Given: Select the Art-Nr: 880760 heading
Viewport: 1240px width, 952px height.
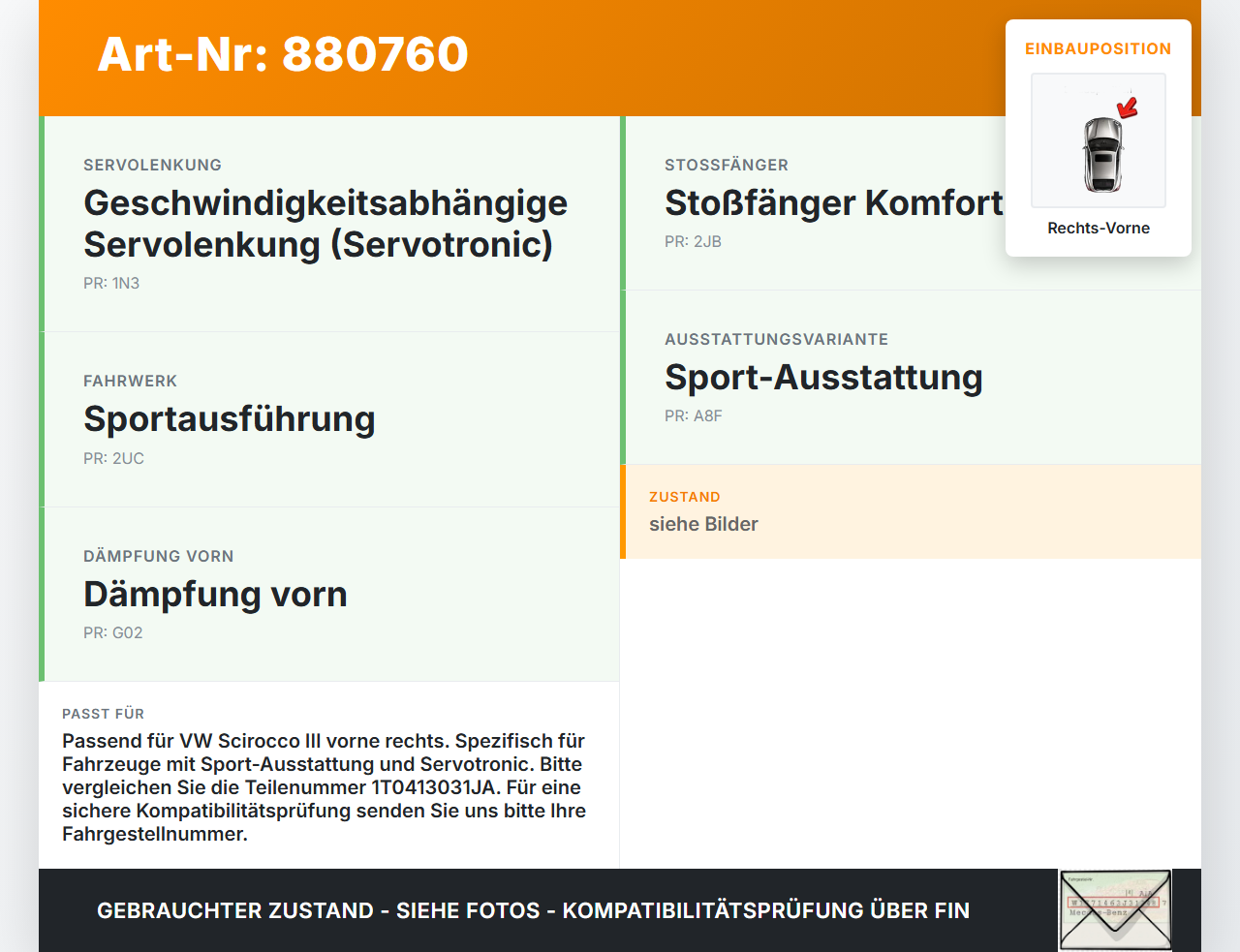Looking at the screenshot, I should pos(283,54).
